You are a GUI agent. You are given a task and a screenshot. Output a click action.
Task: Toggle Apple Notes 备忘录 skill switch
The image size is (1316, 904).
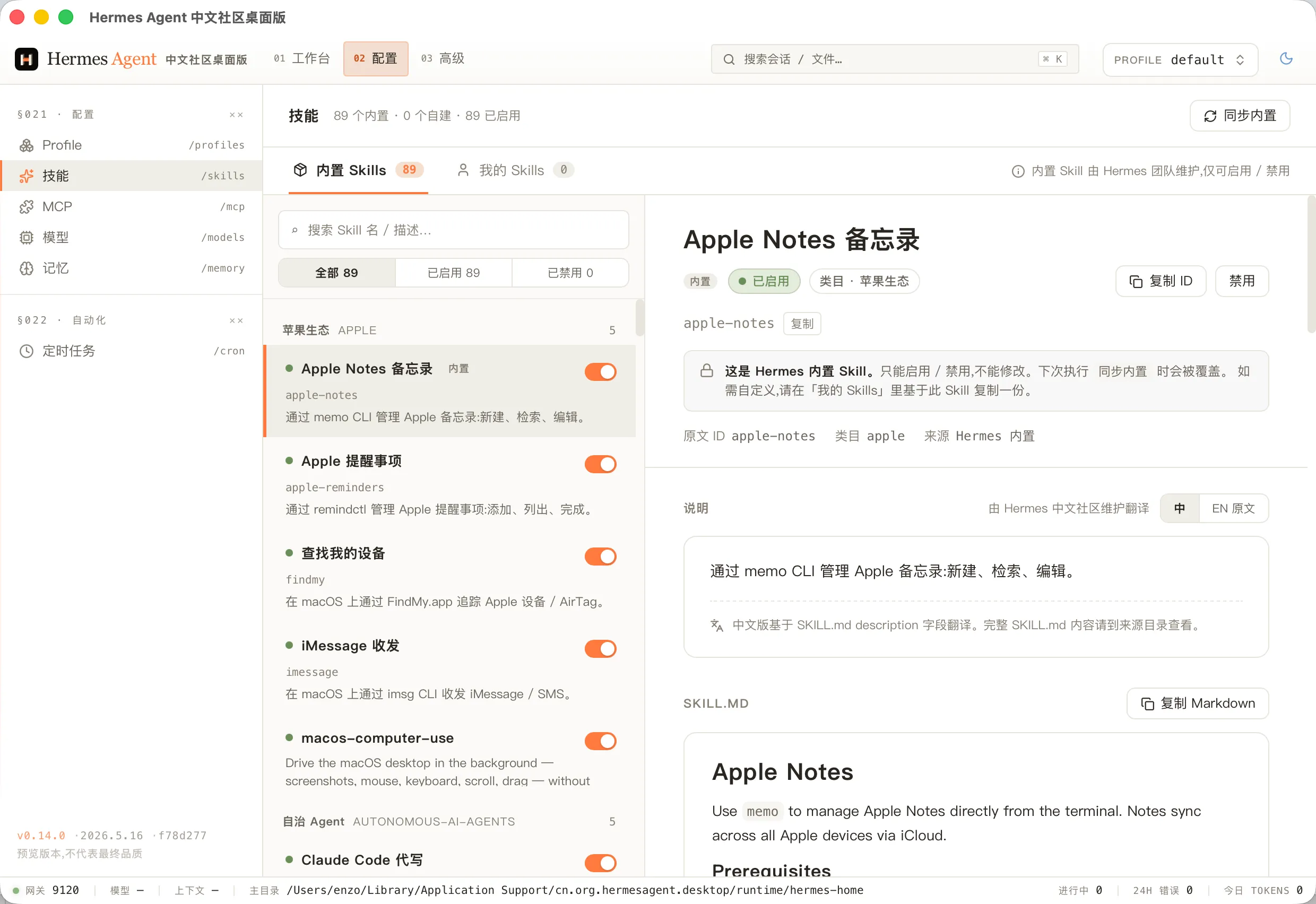click(x=601, y=372)
